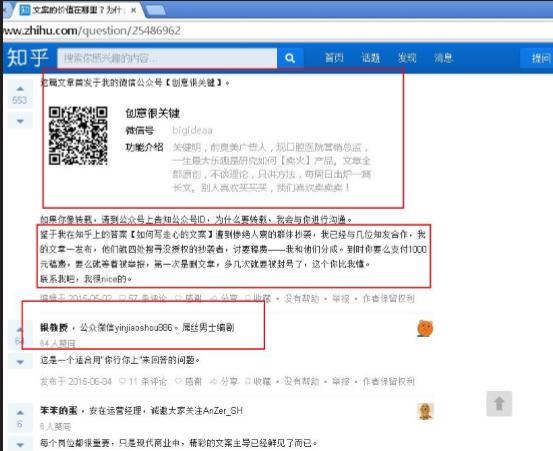Screen dimensions: 553x451
Task: Click the 创意很关键 QR code image
Action: tap(78, 136)
